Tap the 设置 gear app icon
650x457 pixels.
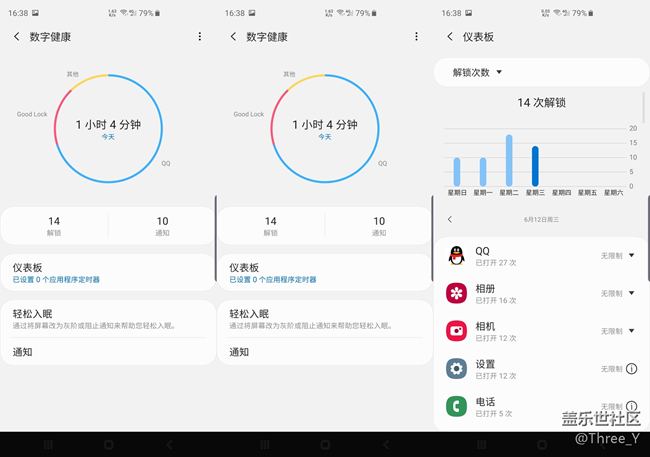click(x=456, y=368)
